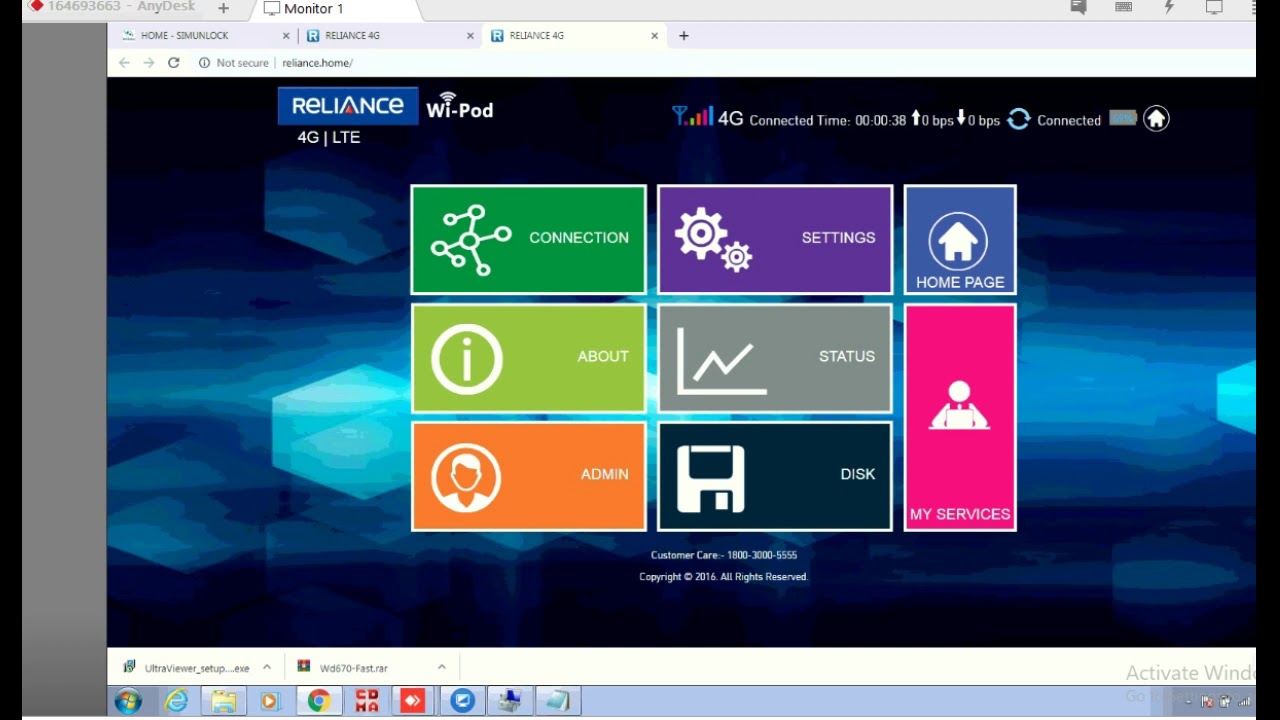Expand options for Wd670-Fast.rar download
1280x720 pixels.
441,666
